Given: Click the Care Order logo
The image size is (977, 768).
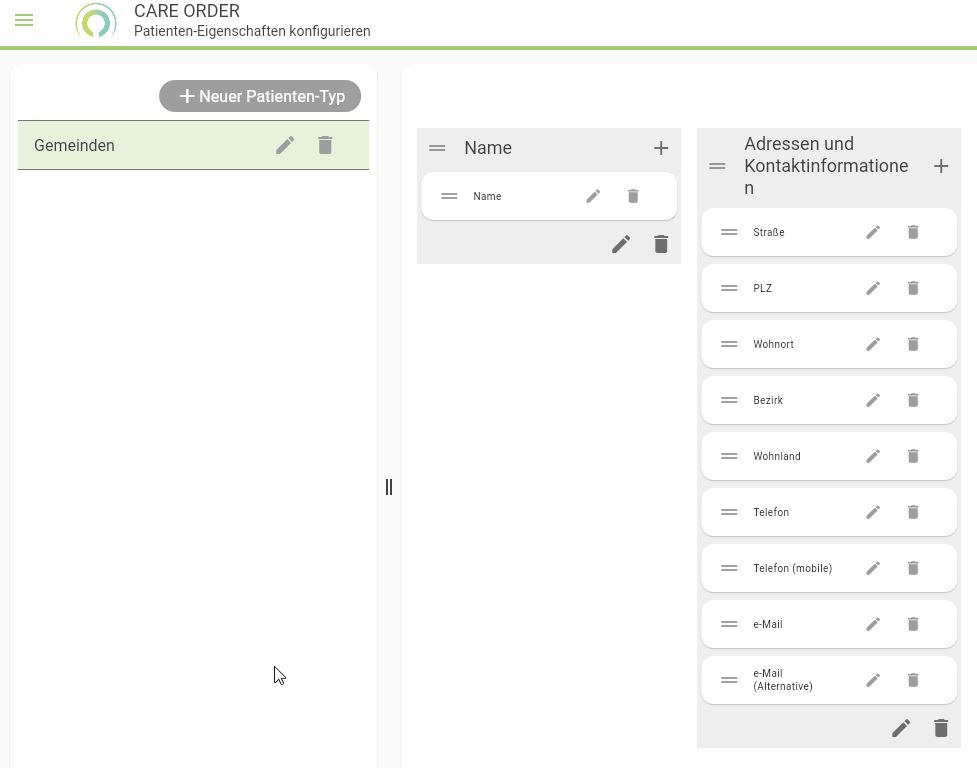Looking at the screenshot, I should click(x=96, y=21).
